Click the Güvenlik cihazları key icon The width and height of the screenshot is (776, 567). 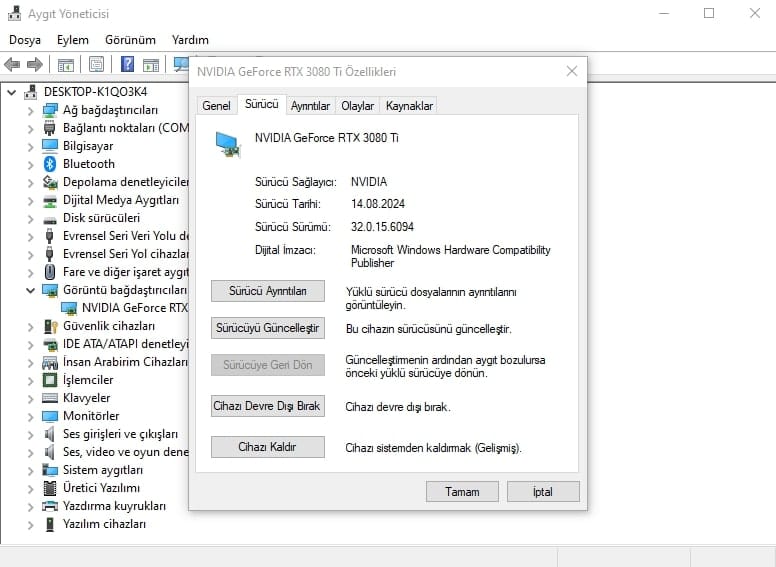(50, 326)
